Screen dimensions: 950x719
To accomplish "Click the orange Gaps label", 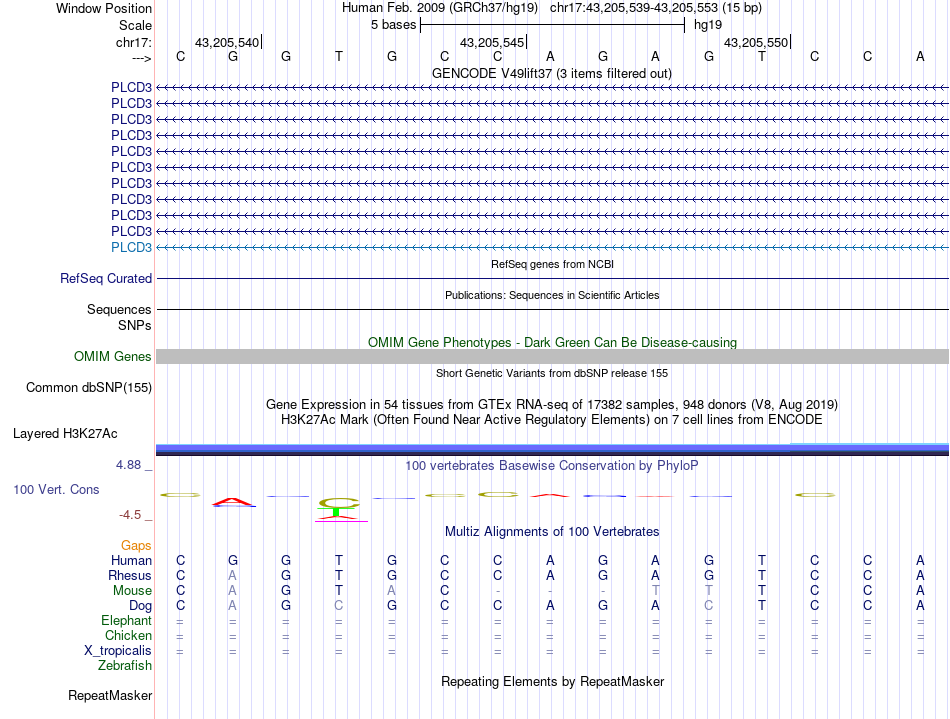I will click(136, 546).
